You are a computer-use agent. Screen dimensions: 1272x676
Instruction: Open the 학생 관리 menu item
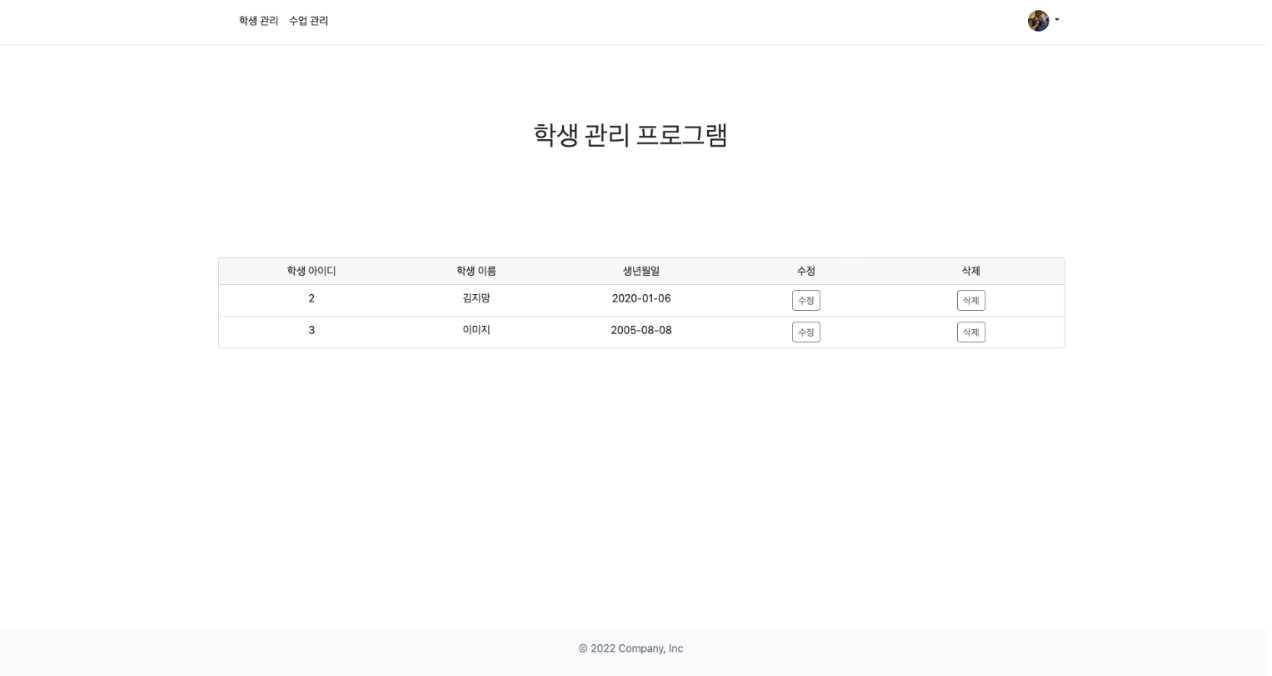pos(258,21)
